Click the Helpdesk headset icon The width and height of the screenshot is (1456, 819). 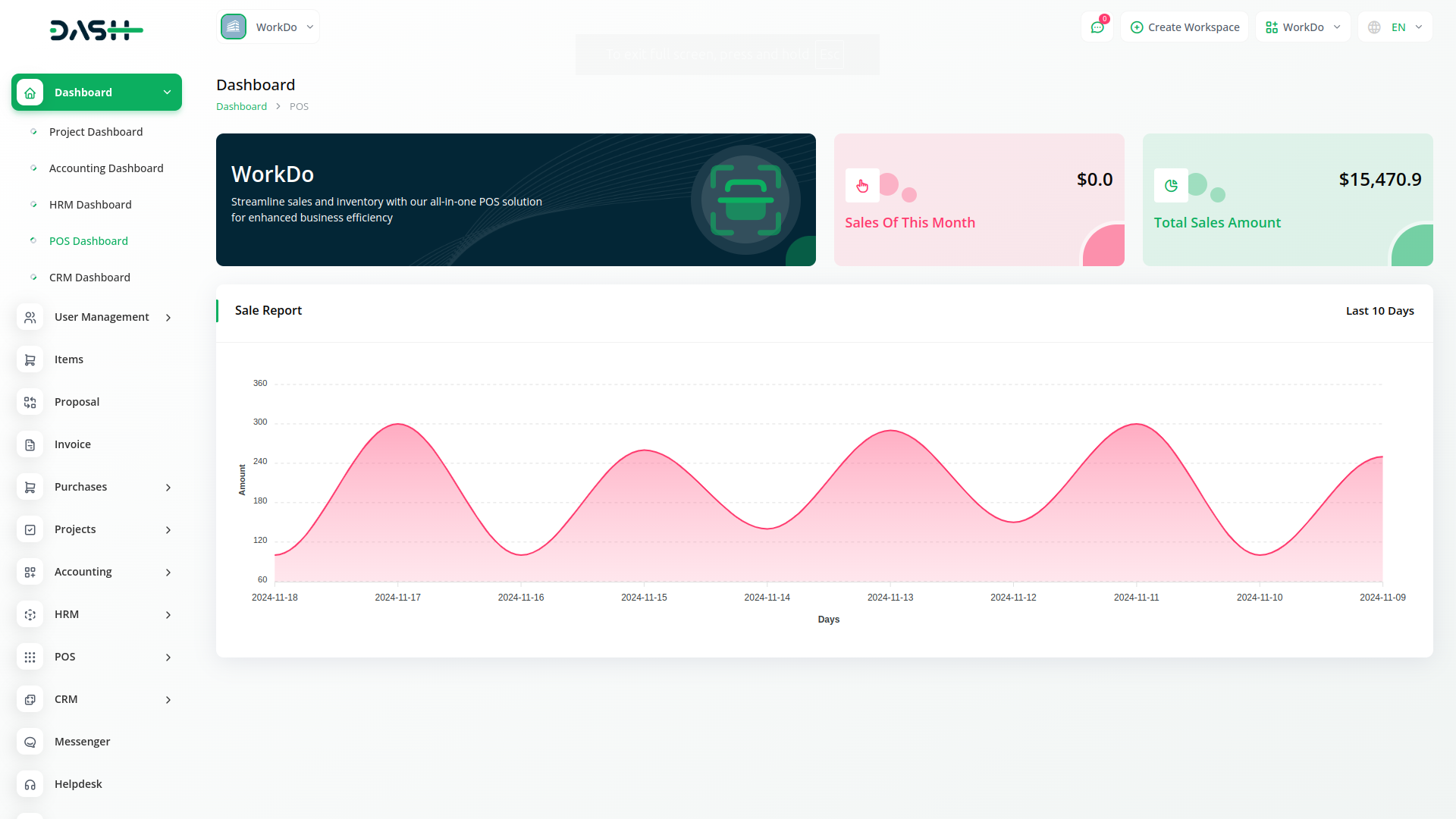[30, 785]
